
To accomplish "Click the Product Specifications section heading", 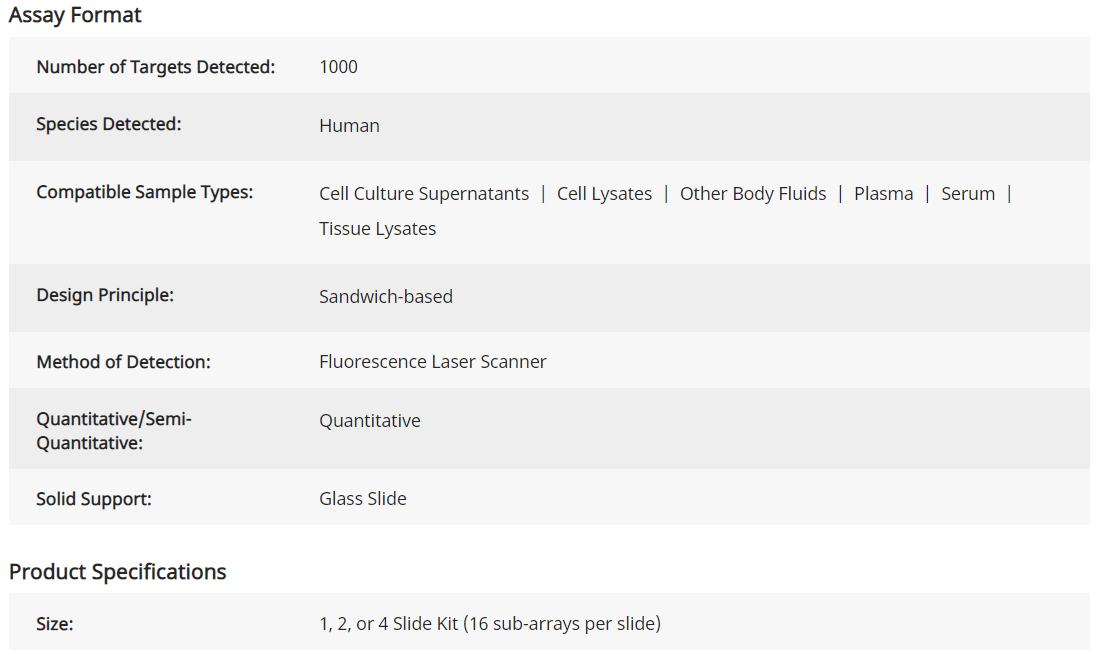I will [x=117, y=572].
